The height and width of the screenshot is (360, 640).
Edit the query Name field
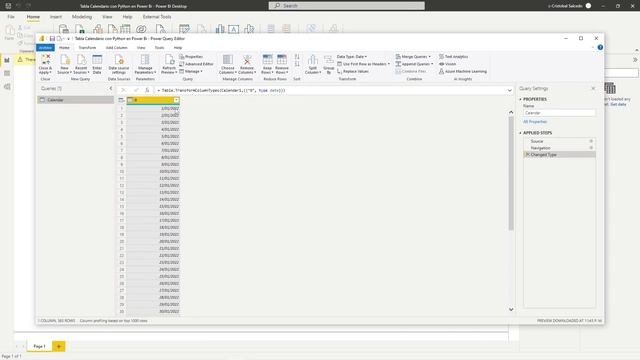(559, 113)
